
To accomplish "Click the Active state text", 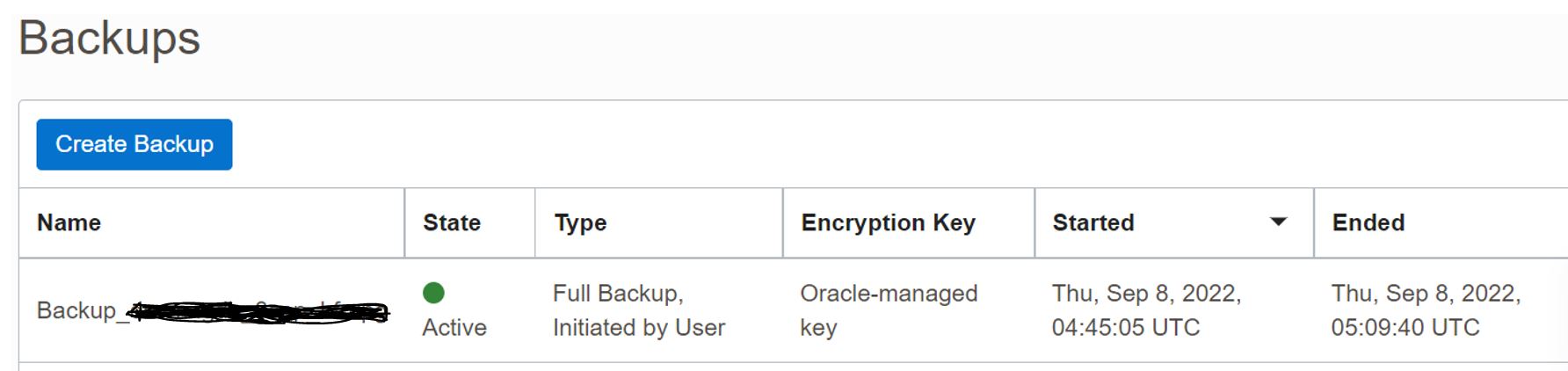I will (454, 327).
